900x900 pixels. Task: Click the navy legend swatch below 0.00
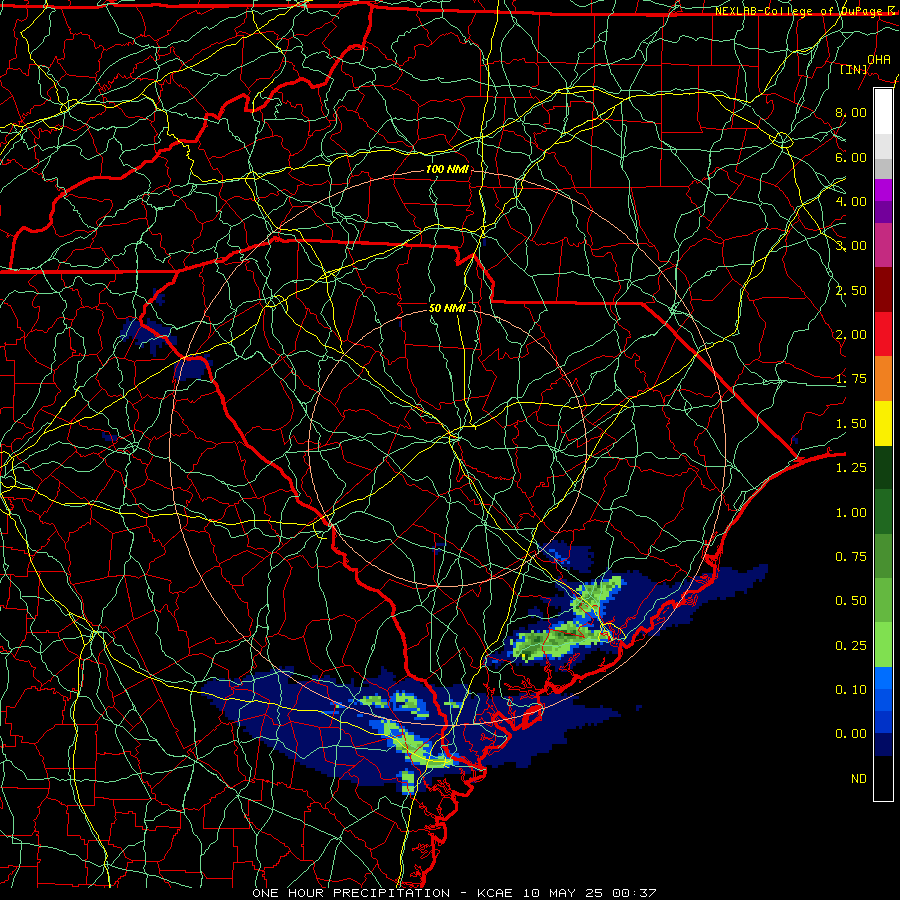pos(883,746)
